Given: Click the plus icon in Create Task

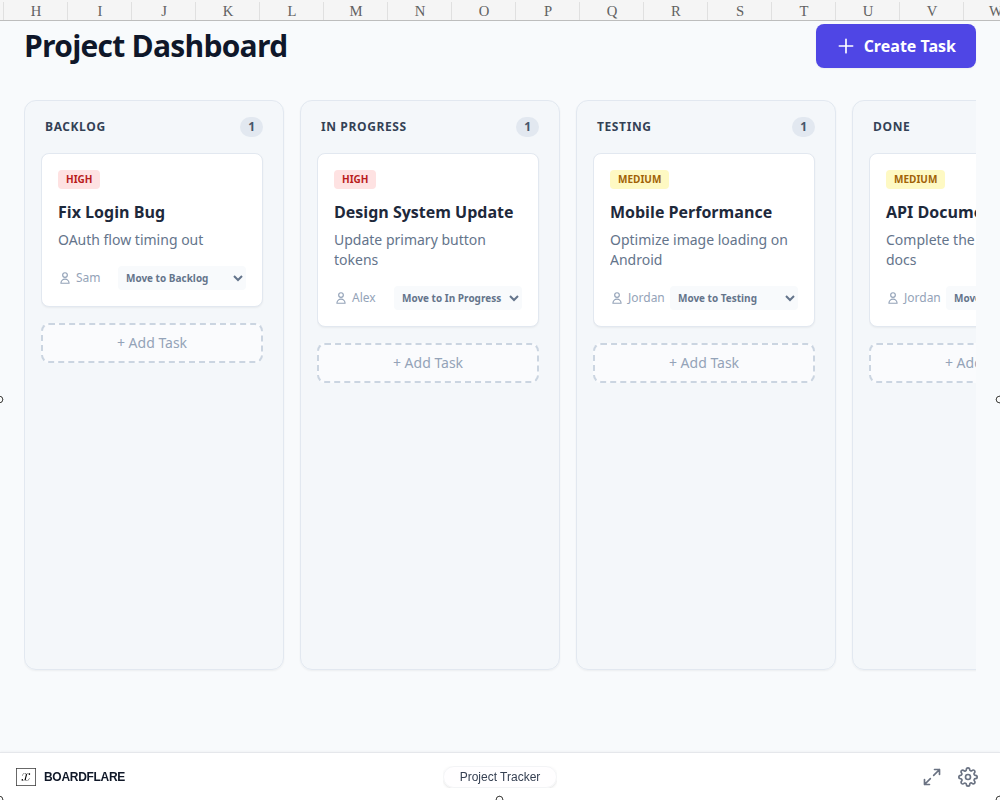Looking at the screenshot, I should [x=846, y=46].
